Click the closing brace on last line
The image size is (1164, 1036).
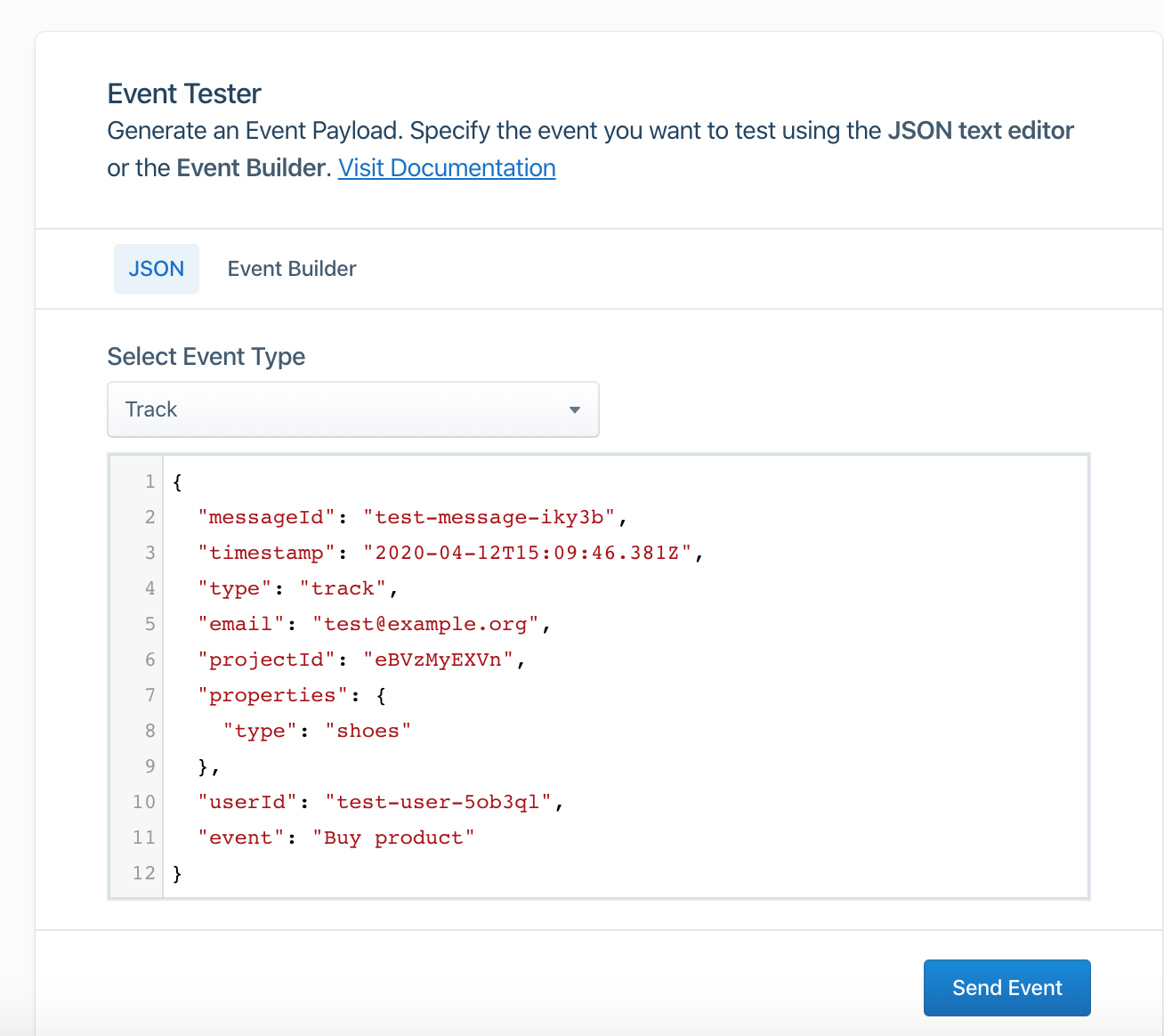tap(177, 873)
